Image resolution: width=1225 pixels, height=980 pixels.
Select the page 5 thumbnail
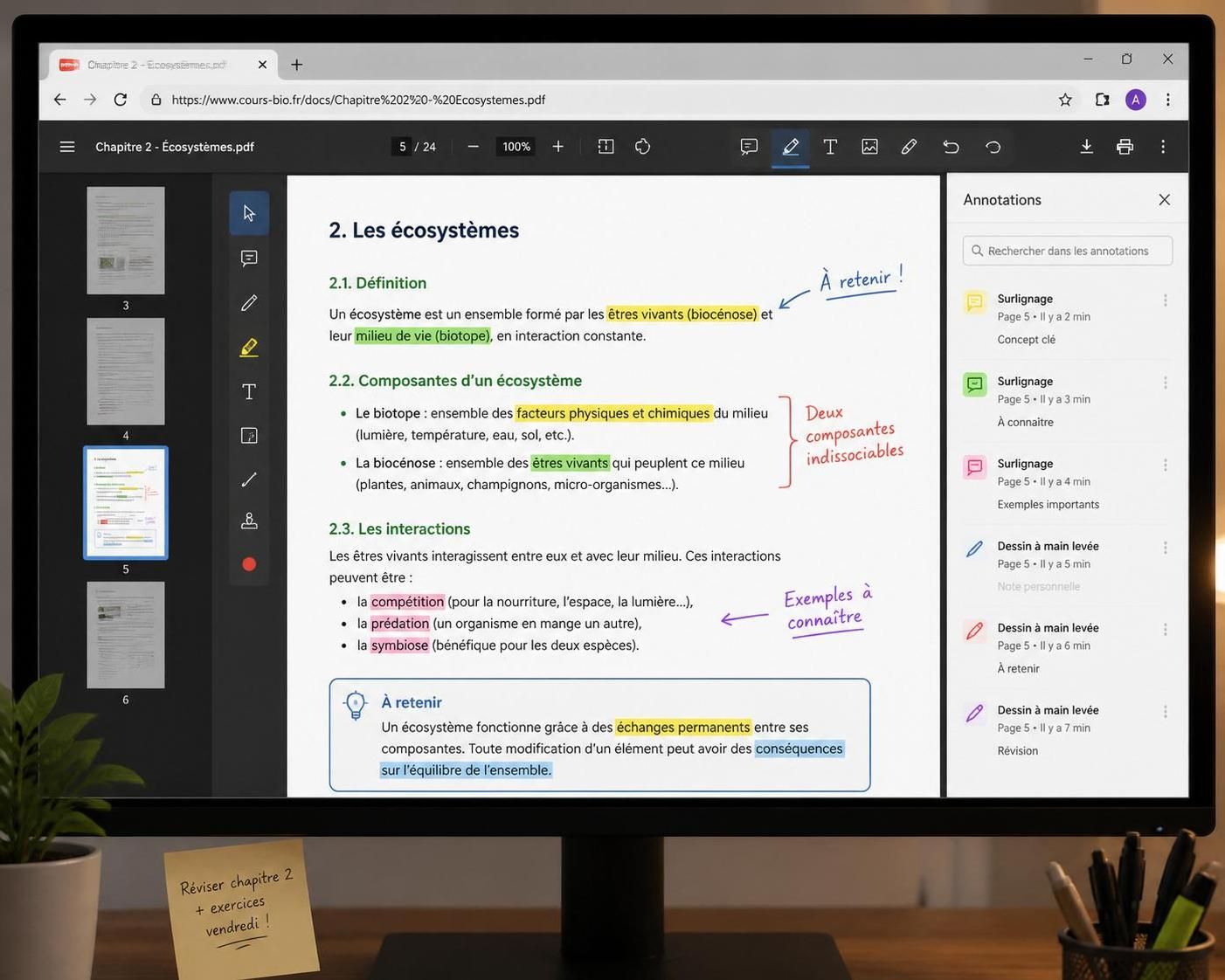(126, 503)
